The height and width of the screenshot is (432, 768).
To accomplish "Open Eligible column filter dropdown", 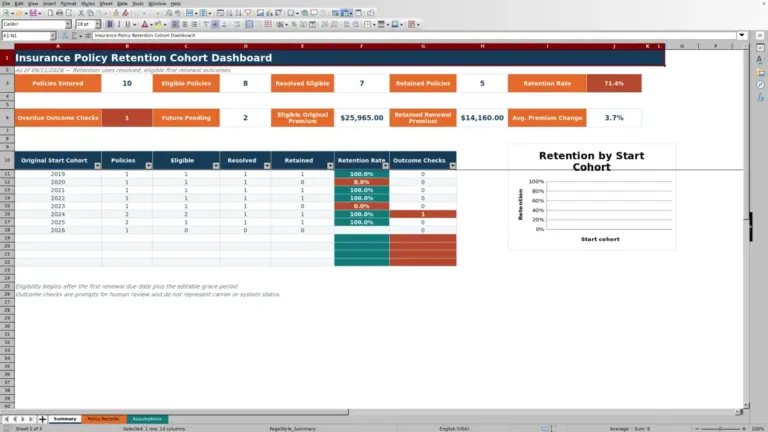I will (216, 166).
